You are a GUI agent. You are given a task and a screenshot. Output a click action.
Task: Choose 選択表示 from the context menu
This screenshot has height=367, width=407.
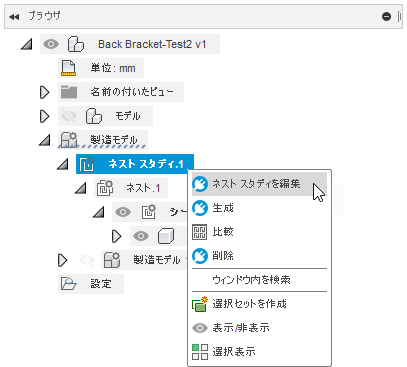pyautogui.click(x=259, y=352)
